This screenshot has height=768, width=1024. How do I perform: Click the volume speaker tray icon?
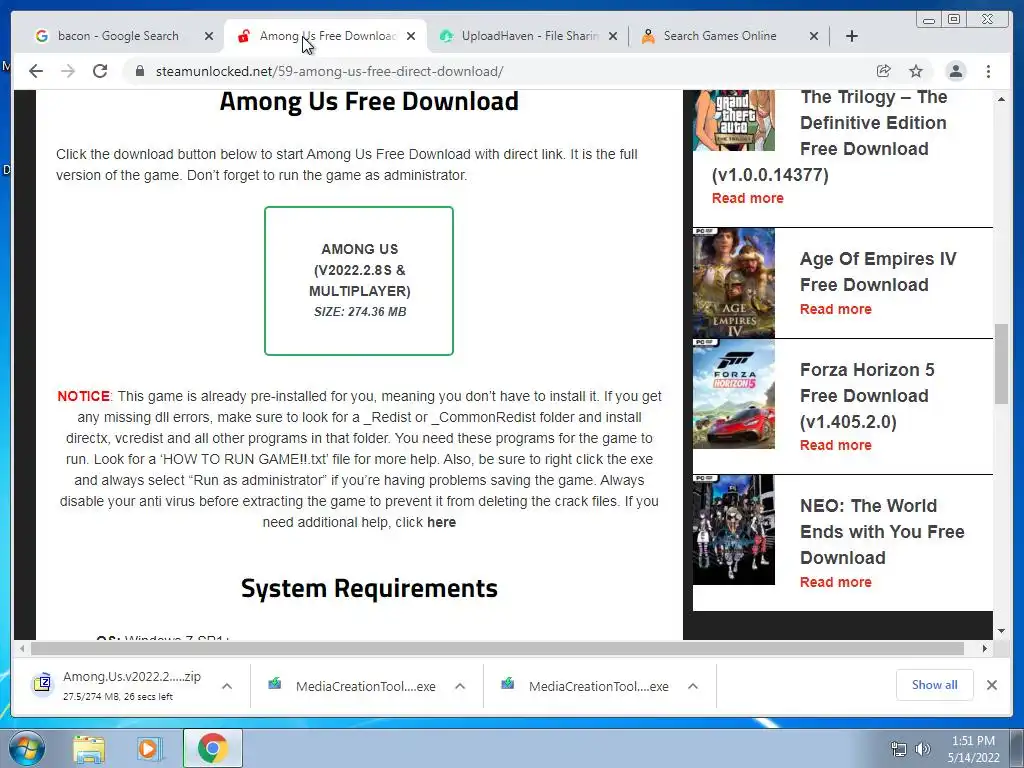[923, 749]
